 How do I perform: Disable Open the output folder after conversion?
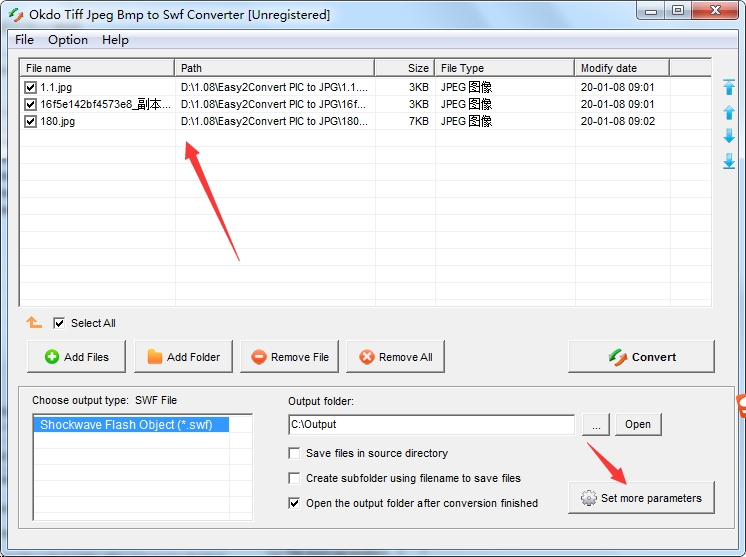pyautogui.click(x=294, y=503)
